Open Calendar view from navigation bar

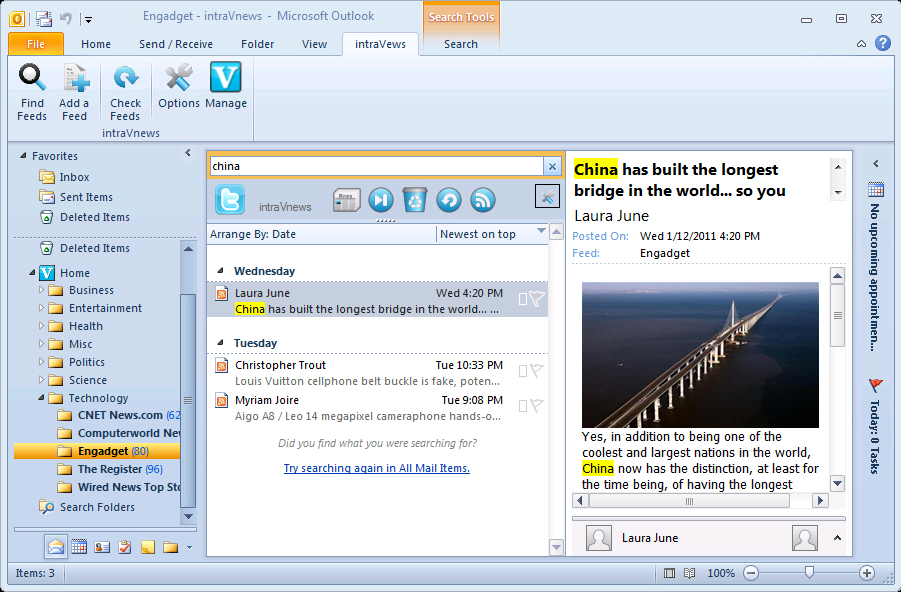tap(79, 547)
